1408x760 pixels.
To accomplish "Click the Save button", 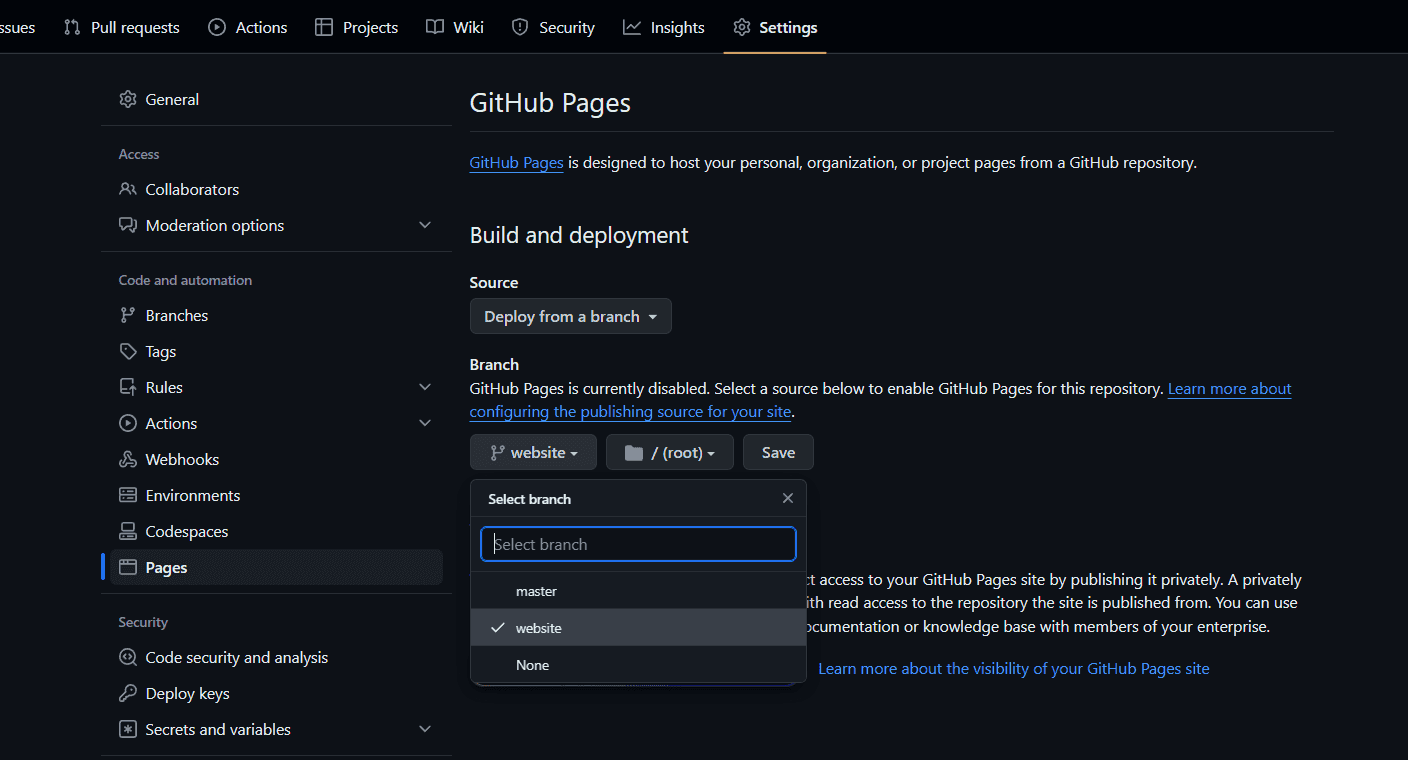I will point(778,452).
